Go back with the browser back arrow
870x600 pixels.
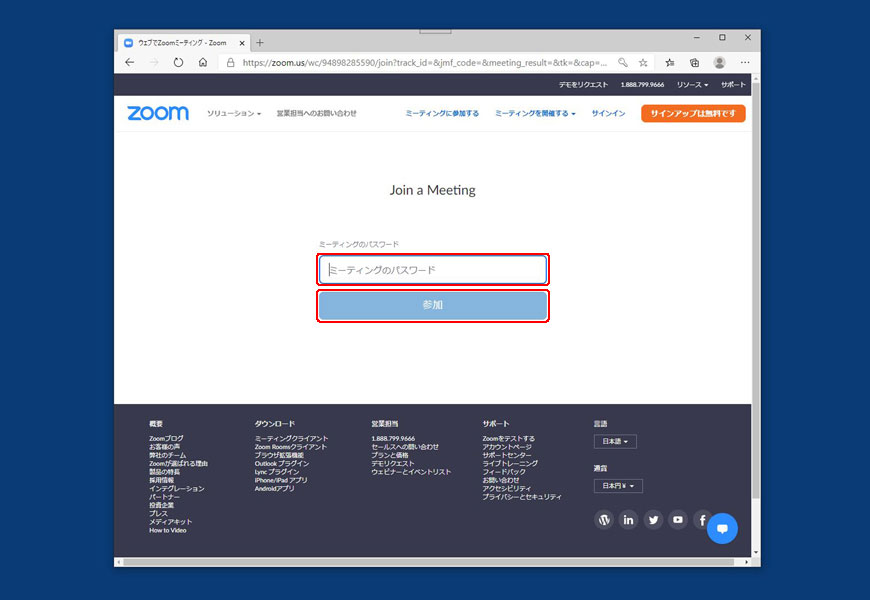[x=130, y=63]
